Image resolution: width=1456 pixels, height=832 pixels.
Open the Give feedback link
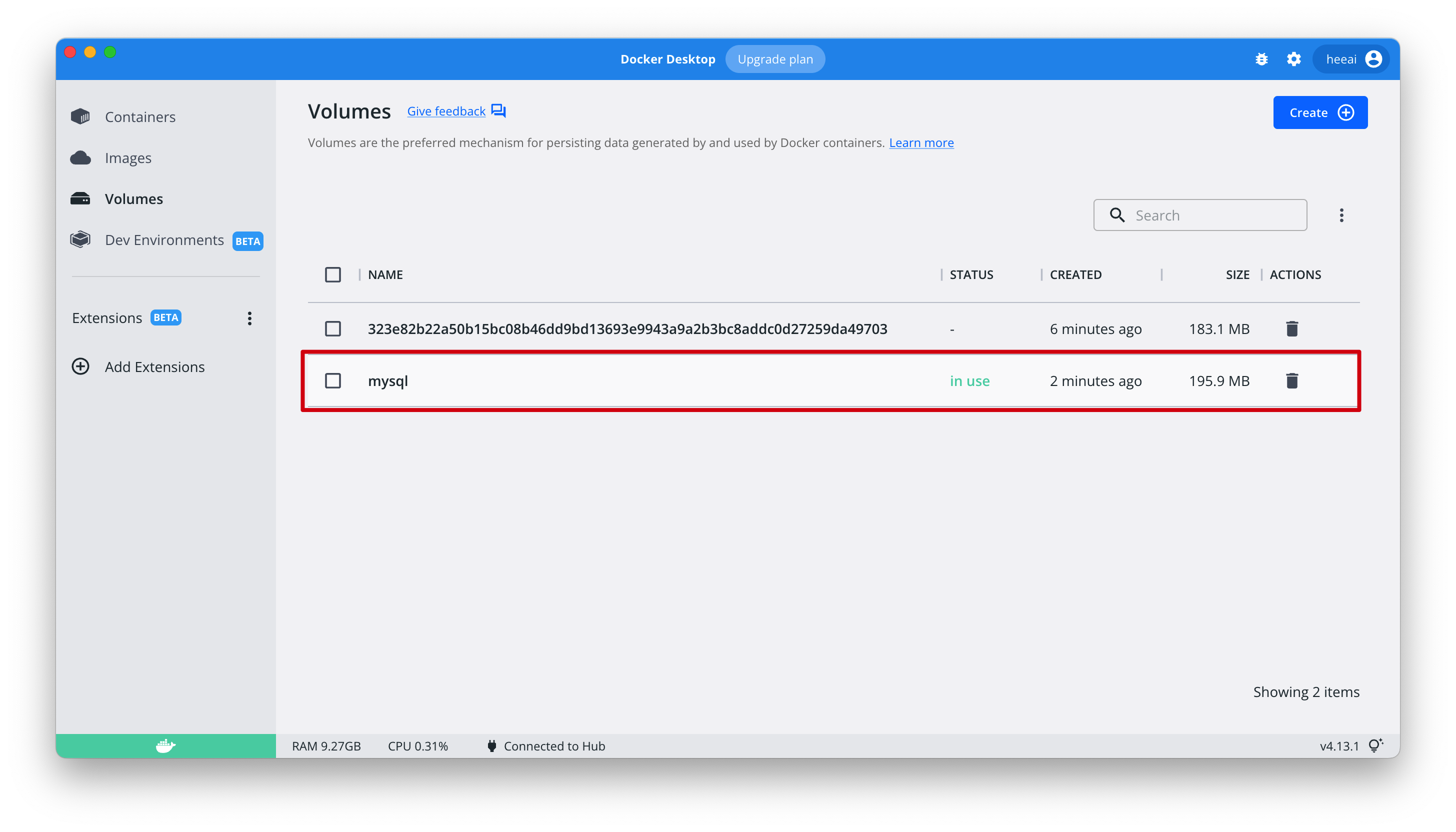(x=446, y=111)
